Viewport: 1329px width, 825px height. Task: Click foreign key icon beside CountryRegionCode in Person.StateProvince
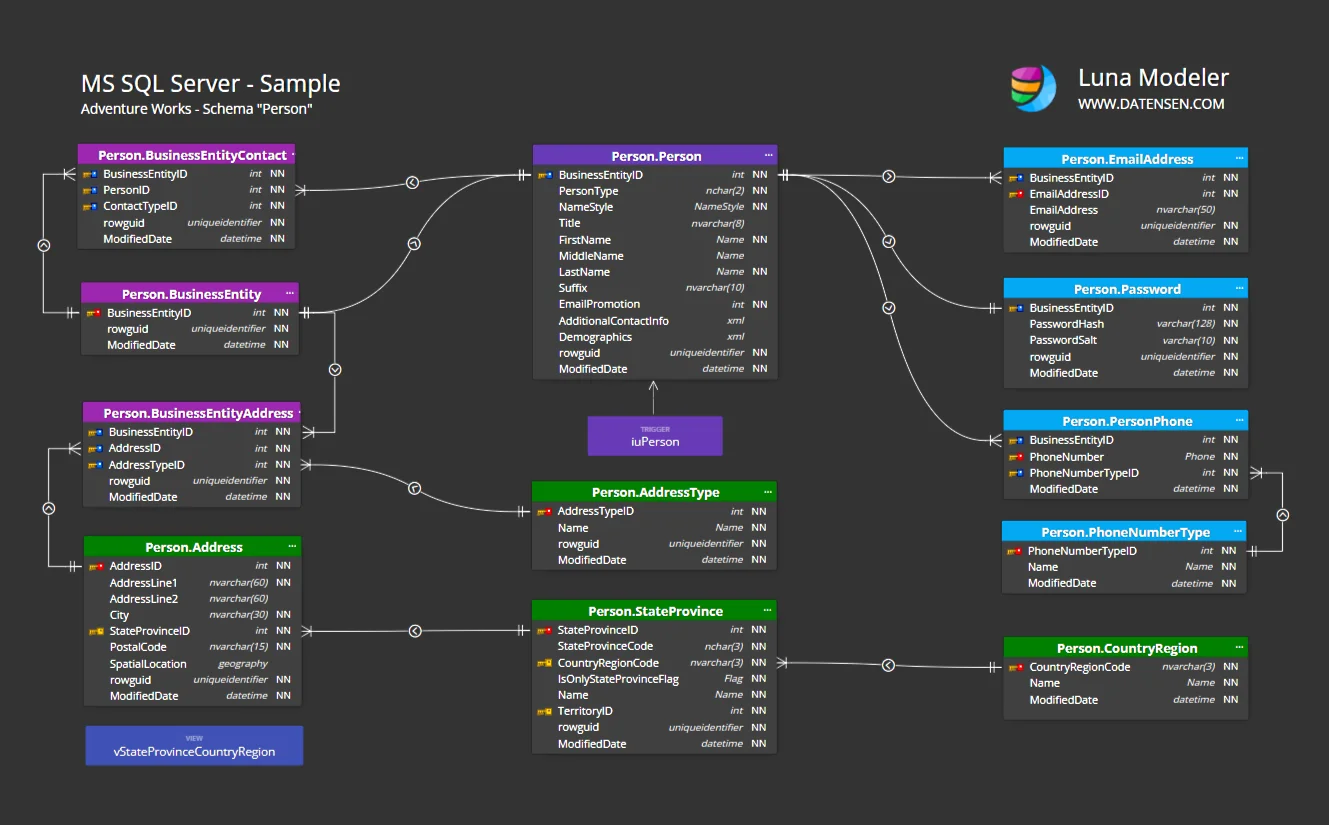(x=545, y=663)
